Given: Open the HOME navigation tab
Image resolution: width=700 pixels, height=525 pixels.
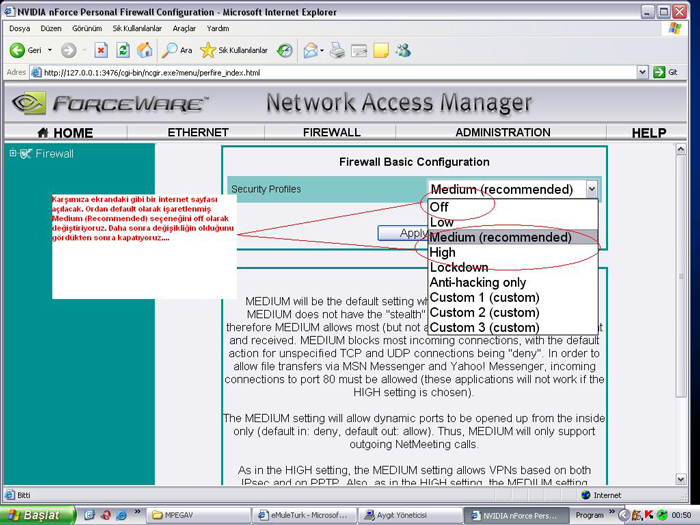Looking at the screenshot, I should [66, 133].
